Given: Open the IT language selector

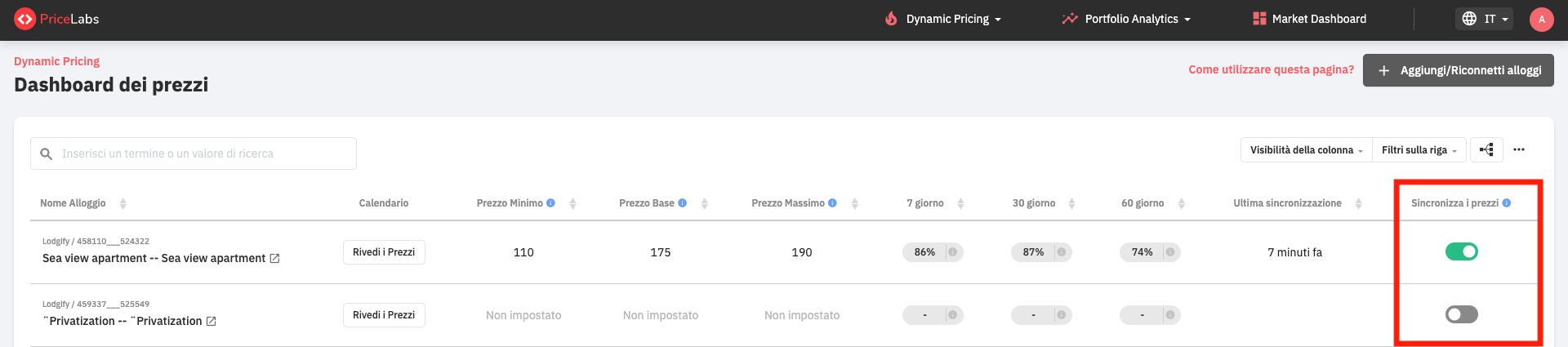Looking at the screenshot, I should click(1484, 19).
